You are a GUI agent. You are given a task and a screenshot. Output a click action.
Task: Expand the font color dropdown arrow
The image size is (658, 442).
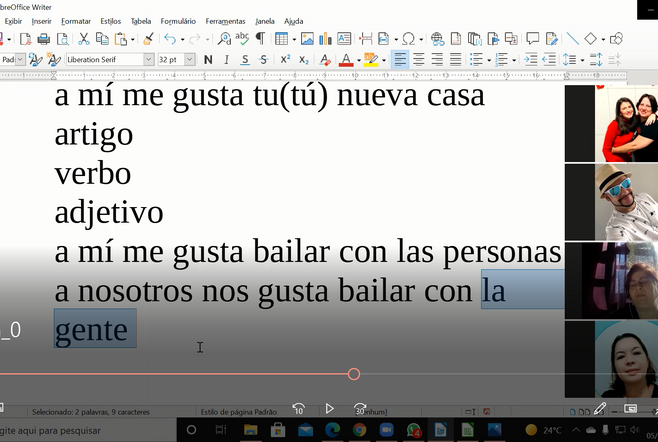point(359,60)
